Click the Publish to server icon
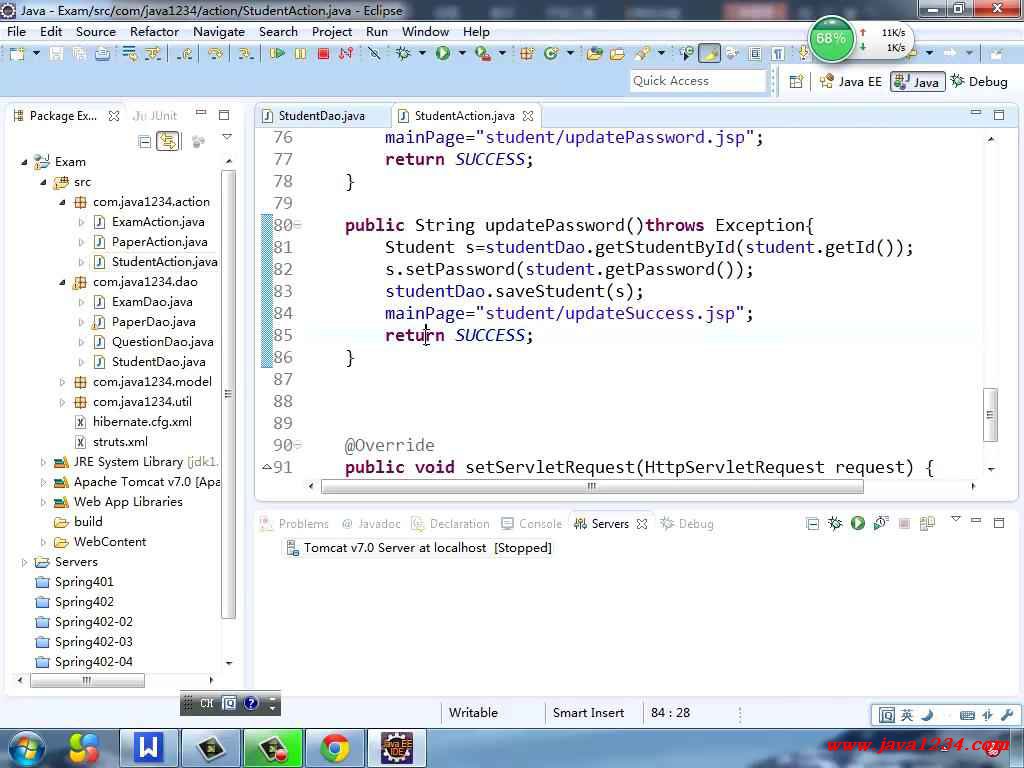This screenshot has width=1024, height=768. point(927,523)
